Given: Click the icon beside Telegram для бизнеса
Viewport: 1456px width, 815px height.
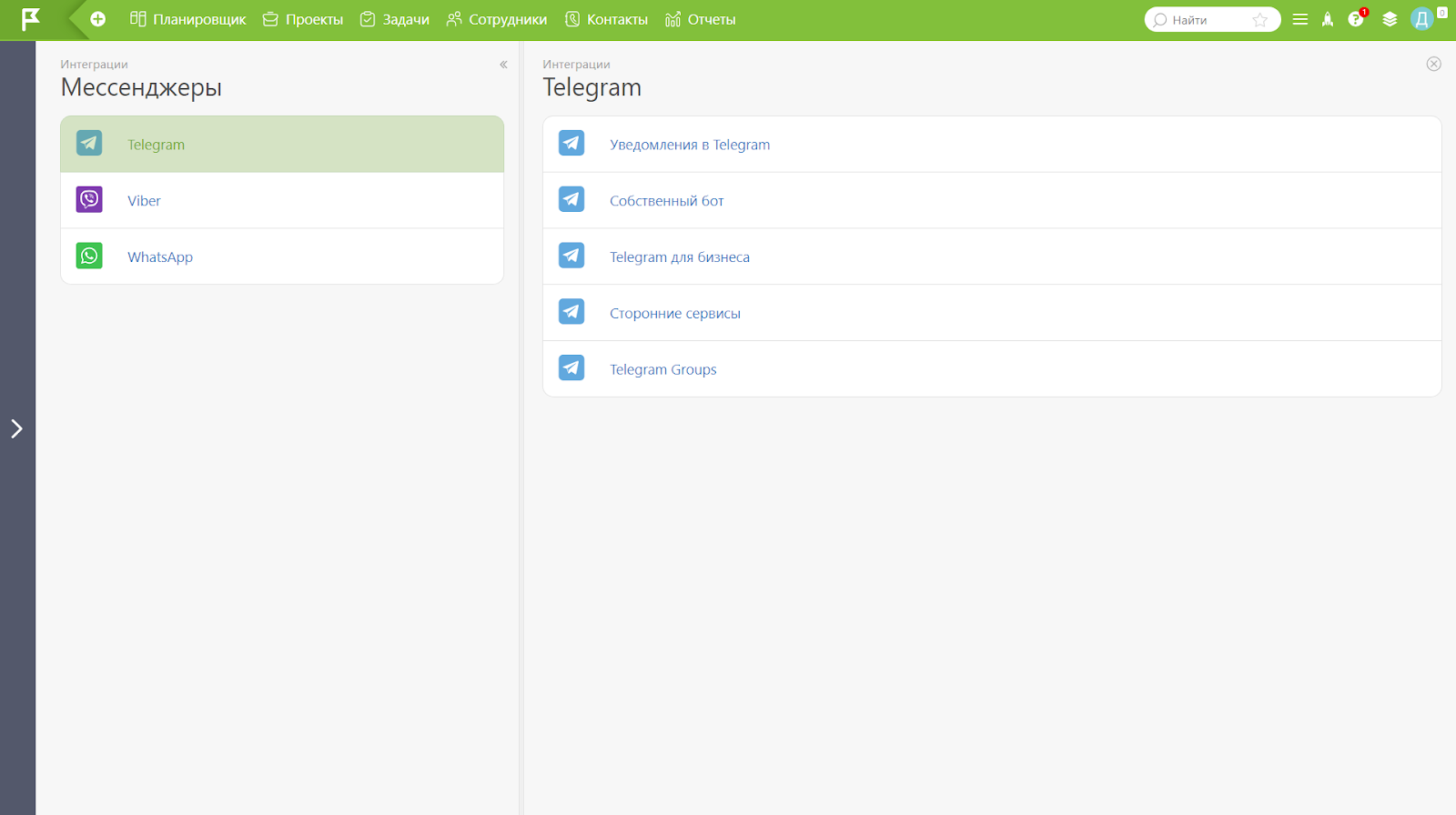Looking at the screenshot, I should tap(571, 256).
